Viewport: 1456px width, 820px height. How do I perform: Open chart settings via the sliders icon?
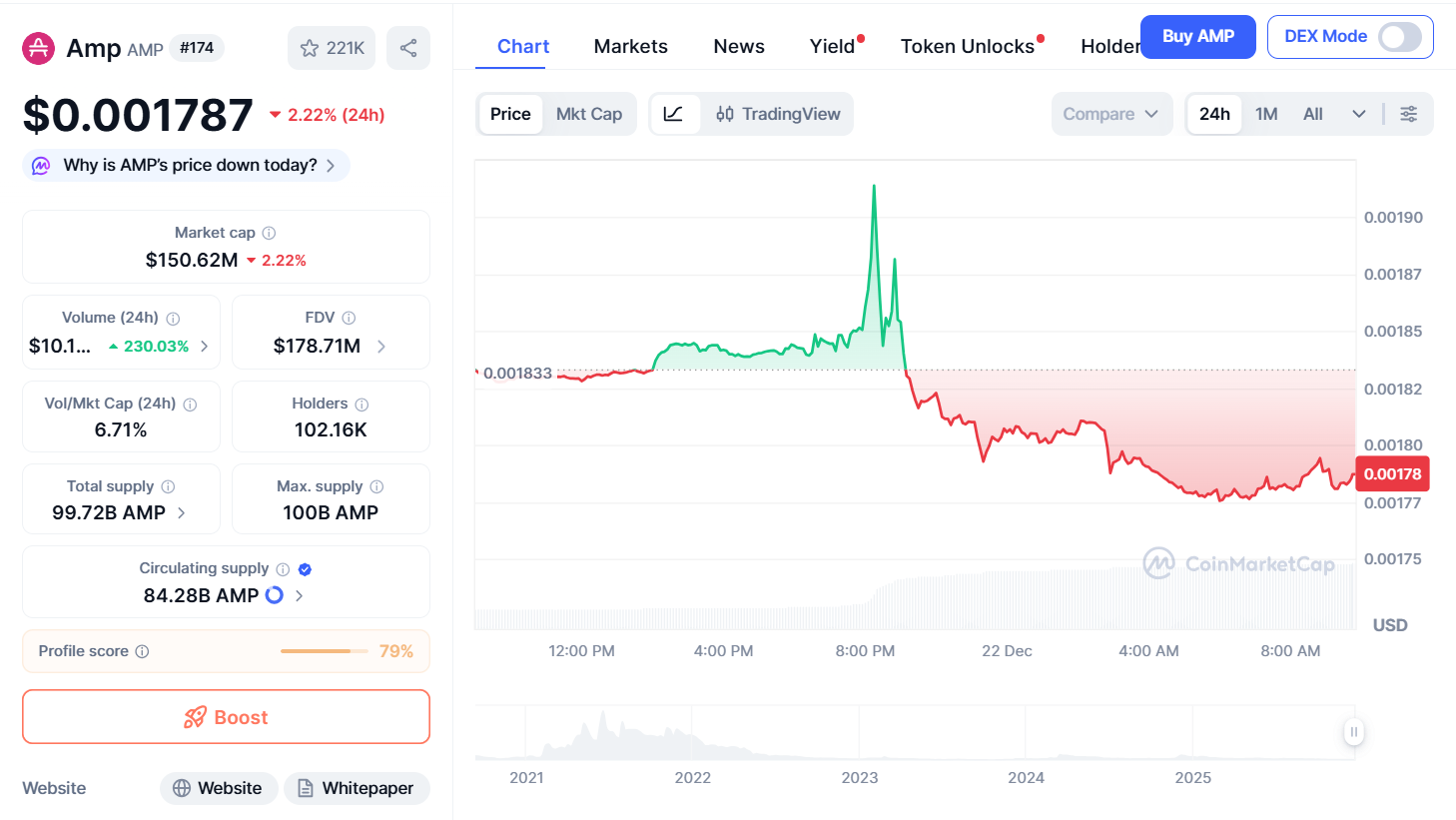coord(1409,114)
